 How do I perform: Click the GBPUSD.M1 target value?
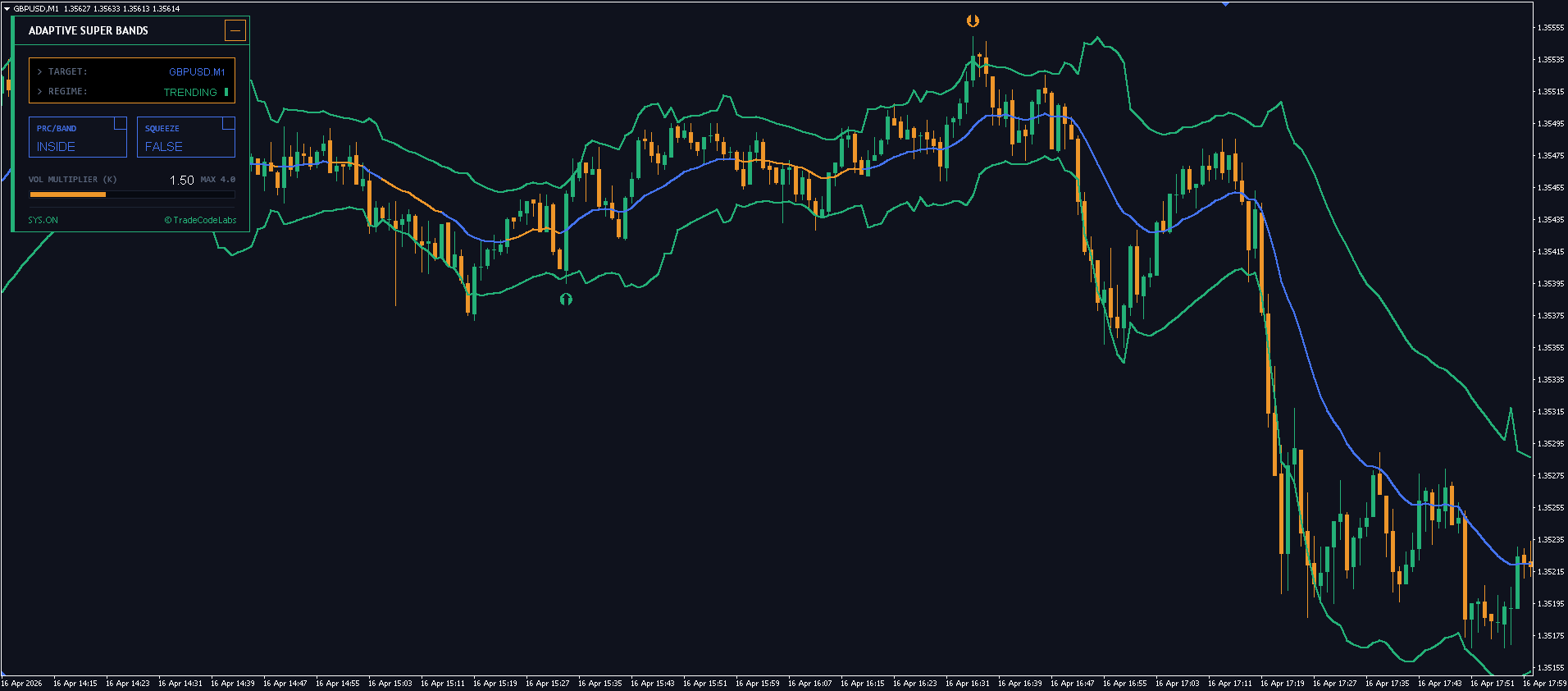pos(197,71)
